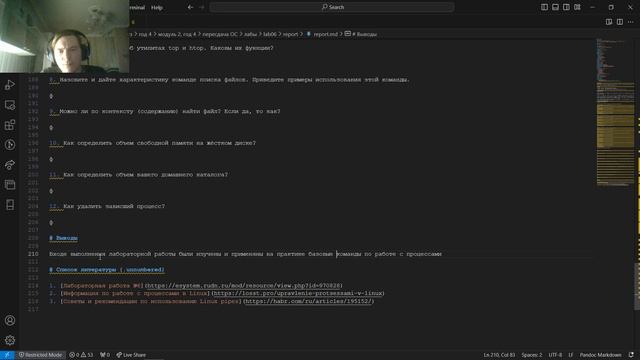Open the Help menu
Viewport: 640px width, 360px height.
click(157, 7)
